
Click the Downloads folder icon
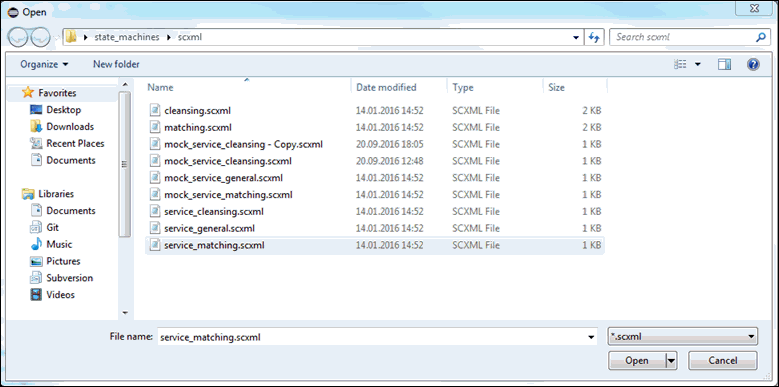(x=36, y=127)
